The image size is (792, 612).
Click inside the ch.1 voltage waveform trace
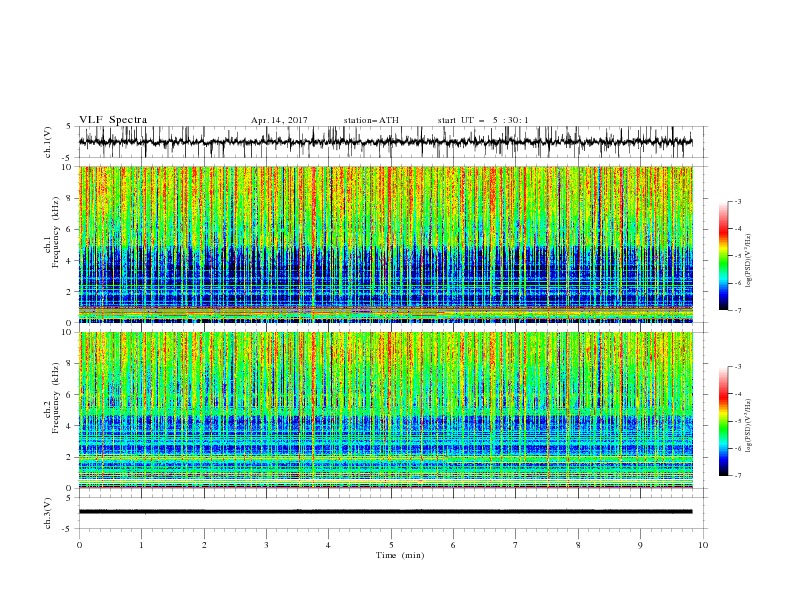[x=385, y=142]
